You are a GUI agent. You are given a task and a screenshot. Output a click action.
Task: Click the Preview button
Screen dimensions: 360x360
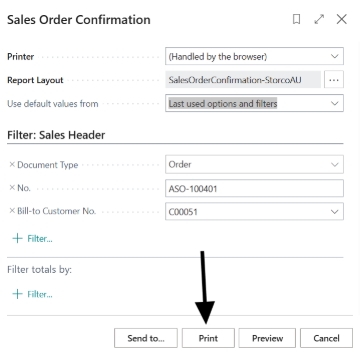click(x=267, y=338)
